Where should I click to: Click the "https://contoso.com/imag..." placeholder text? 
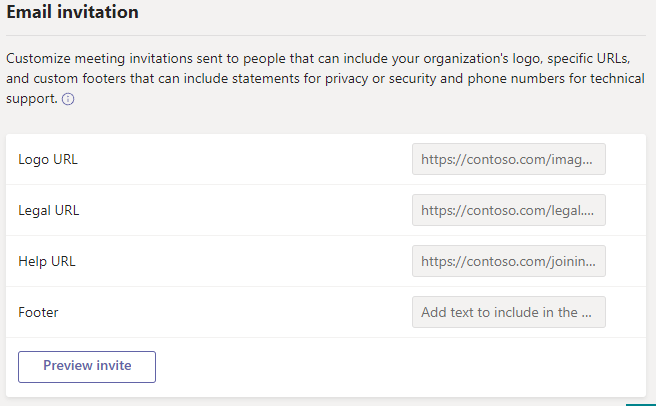[507, 159]
